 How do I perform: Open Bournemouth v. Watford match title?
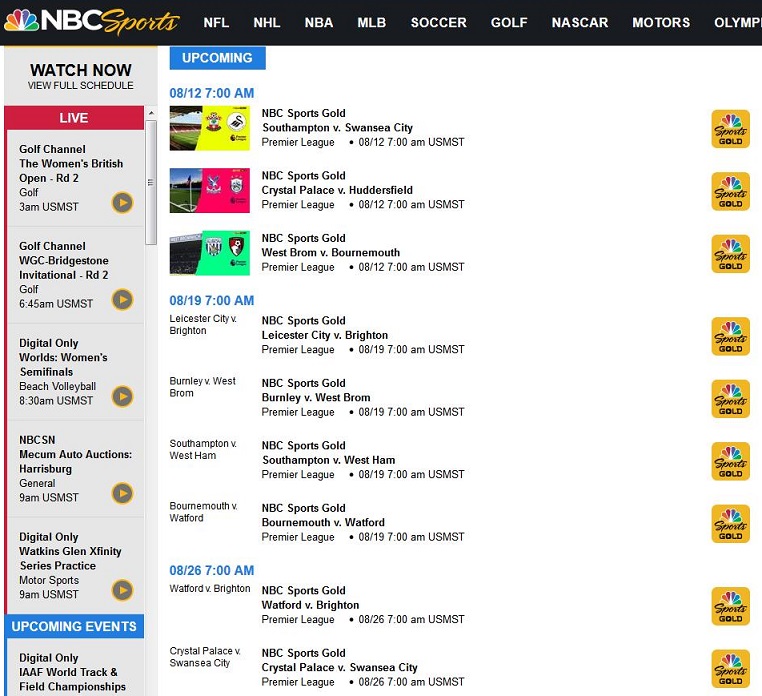[x=323, y=522]
